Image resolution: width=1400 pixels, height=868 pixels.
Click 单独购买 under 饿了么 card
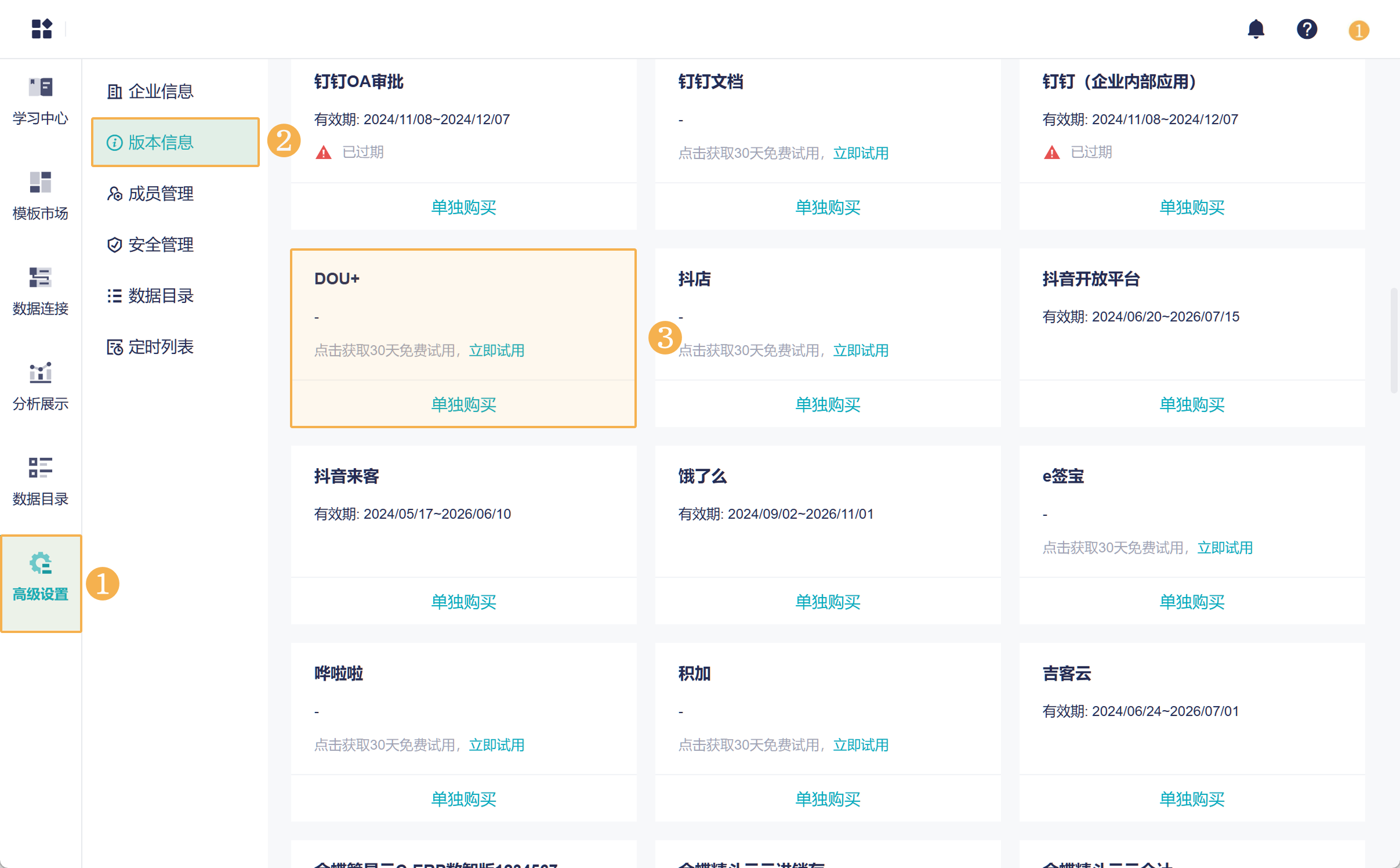(828, 602)
